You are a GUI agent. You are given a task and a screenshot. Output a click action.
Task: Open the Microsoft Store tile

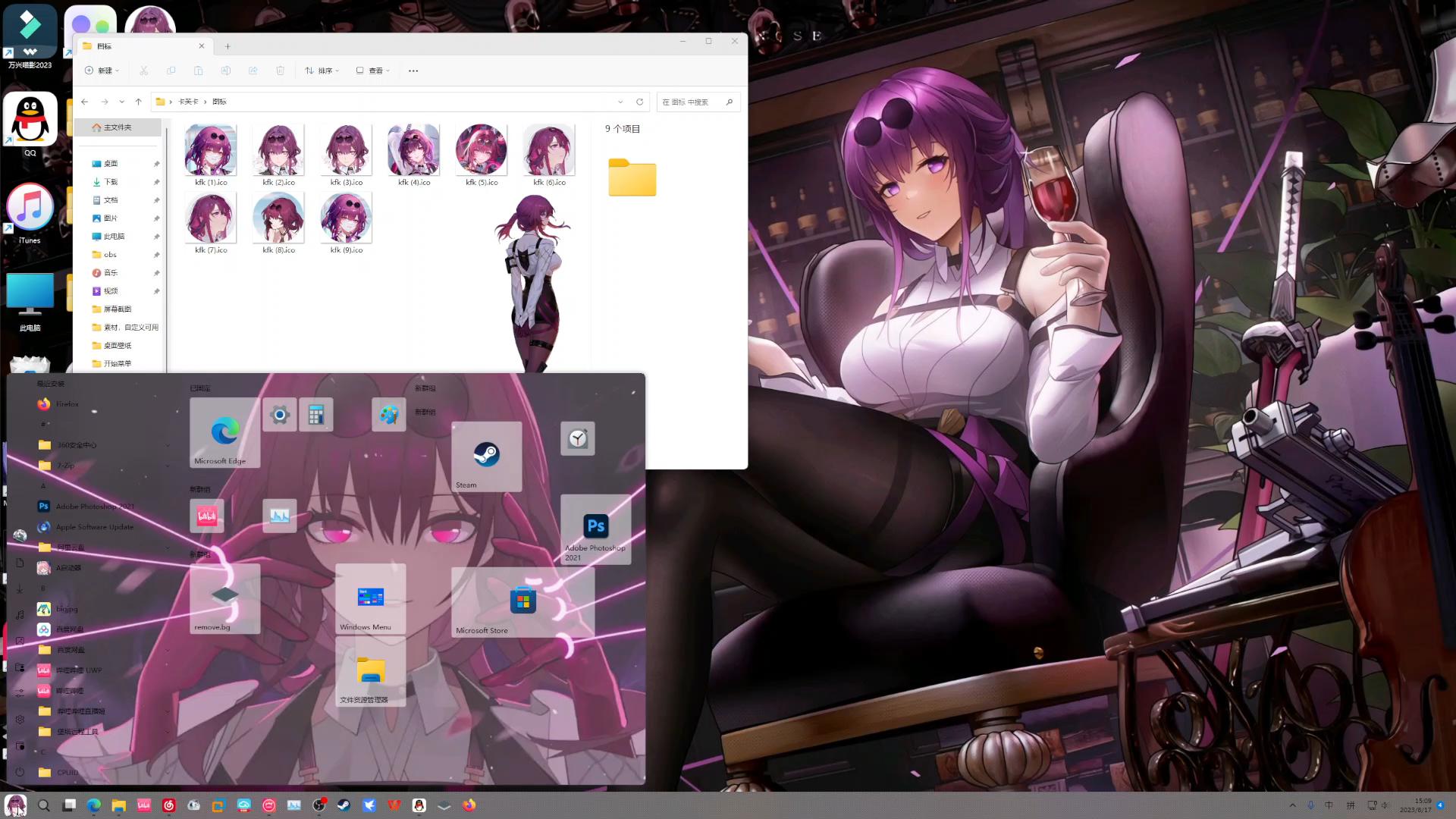coord(522,601)
